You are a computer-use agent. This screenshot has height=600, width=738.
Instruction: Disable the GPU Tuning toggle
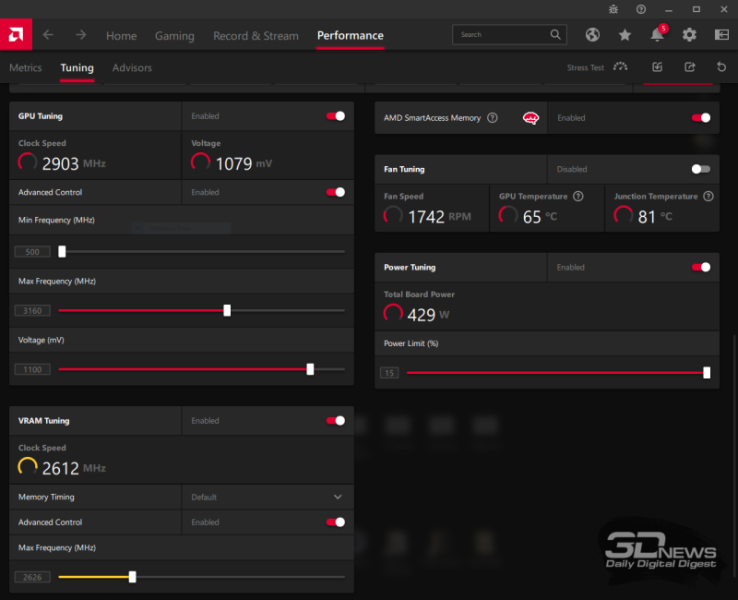point(336,116)
